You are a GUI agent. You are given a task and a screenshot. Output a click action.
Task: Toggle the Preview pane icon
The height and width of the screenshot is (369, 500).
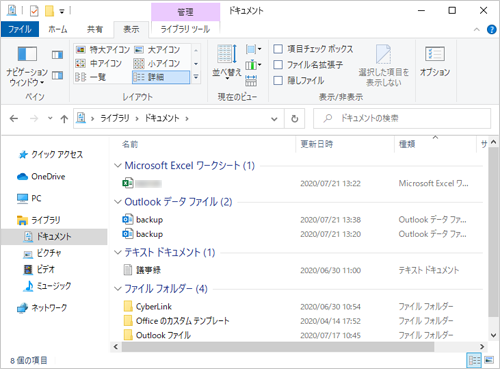coord(57,55)
